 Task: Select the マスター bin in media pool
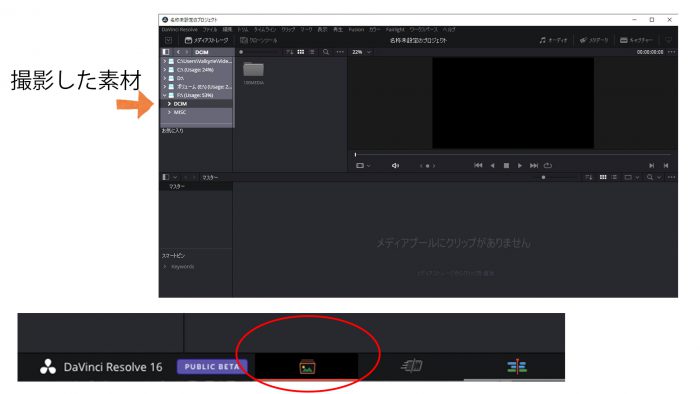pos(177,187)
